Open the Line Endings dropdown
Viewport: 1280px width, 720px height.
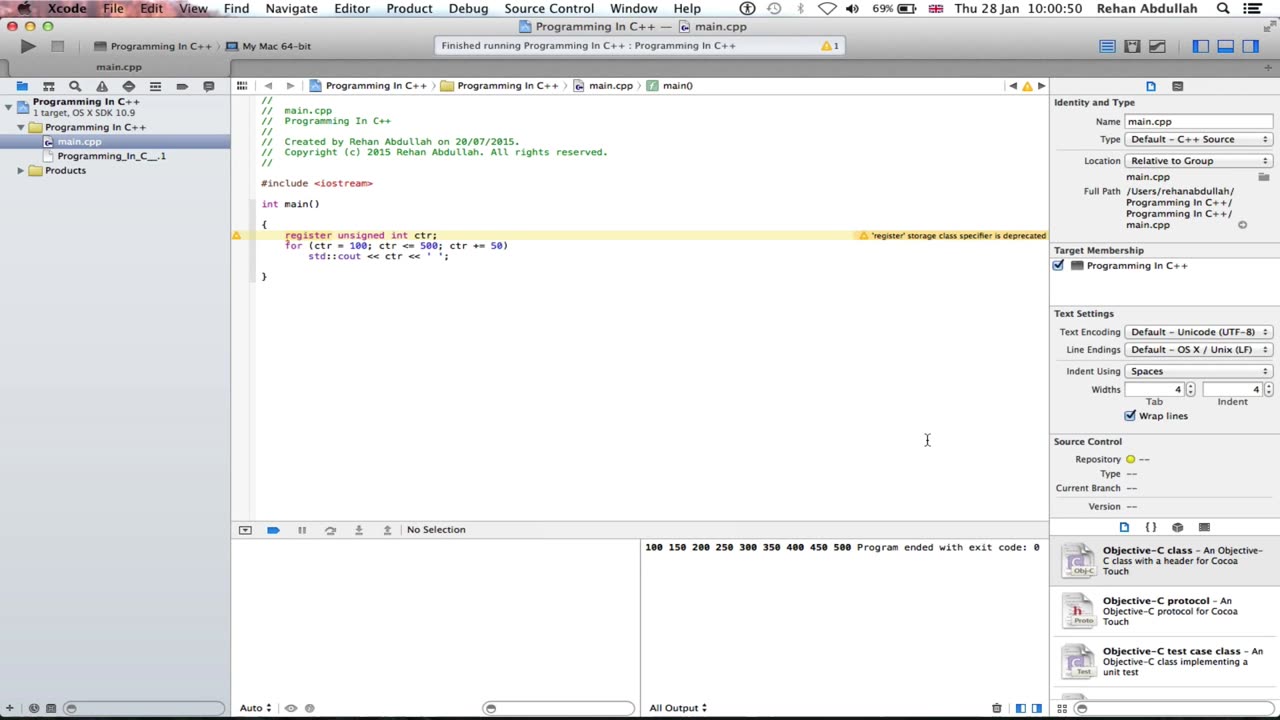(x=1198, y=350)
